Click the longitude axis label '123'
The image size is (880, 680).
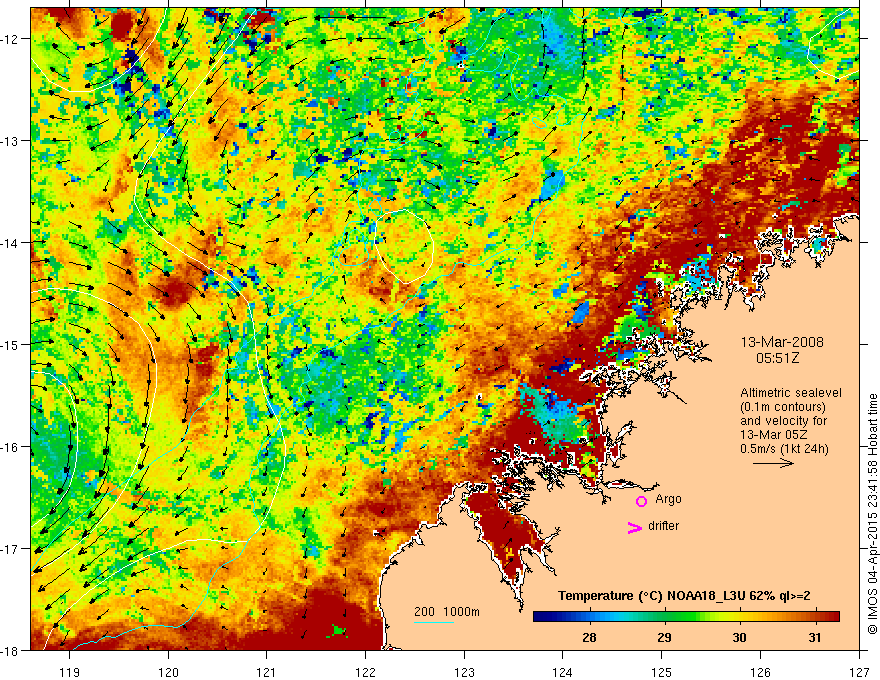[464, 672]
